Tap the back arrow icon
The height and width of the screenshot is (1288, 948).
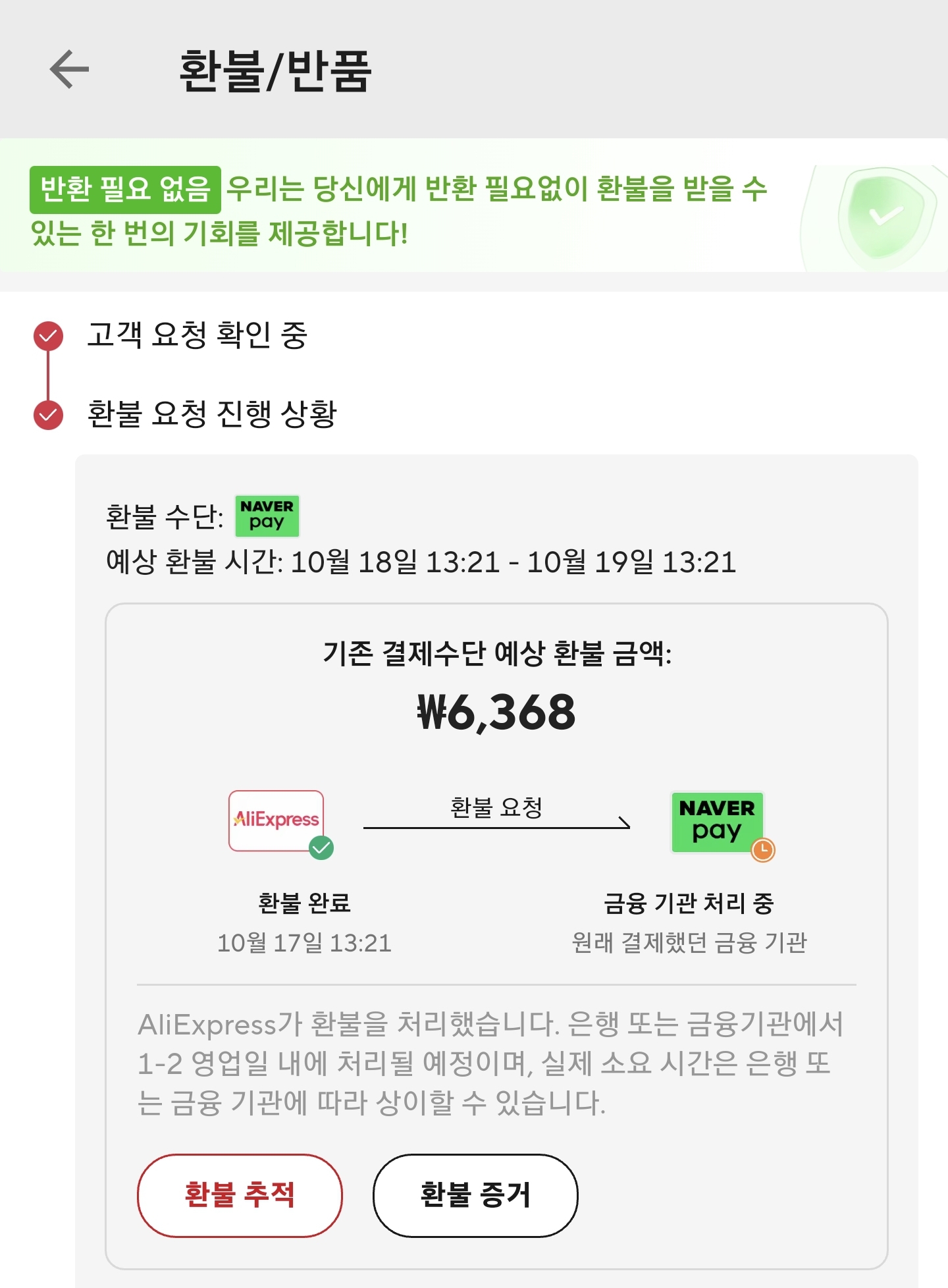coord(69,69)
